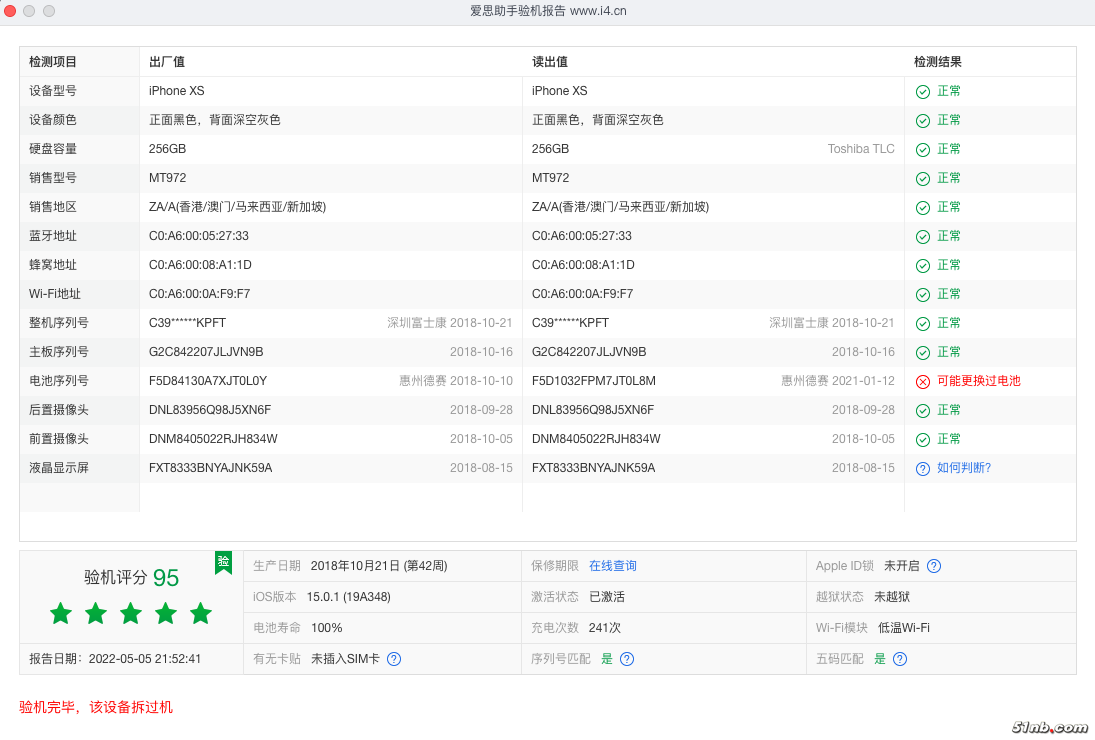1095x740 pixels.
Task: Click the green 验 badge ribbon
Action: [223, 562]
